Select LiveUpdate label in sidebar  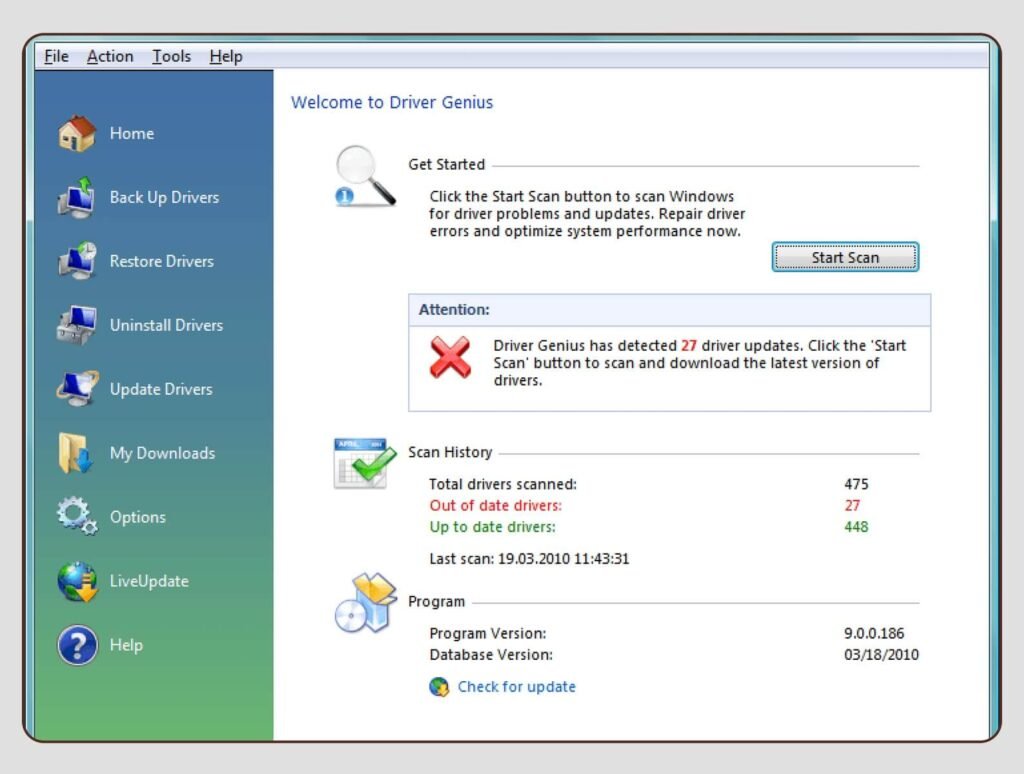click(149, 581)
